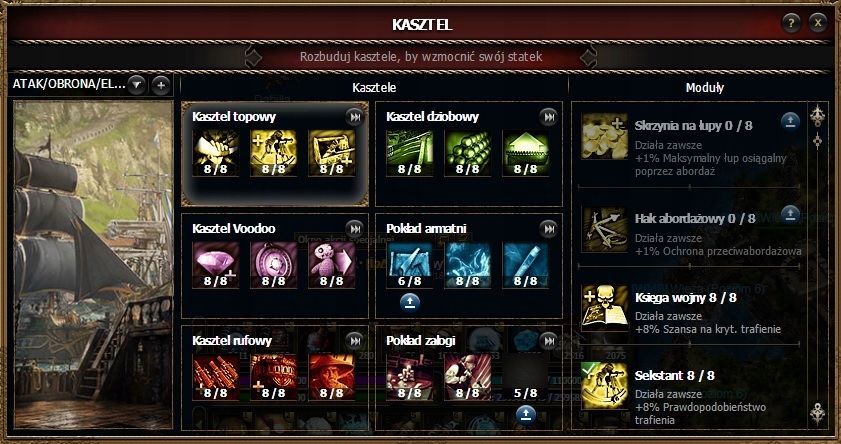Upgrade Hak abordażowy with the arrow button
This screenshot has height=444, width=841.
point(790,215)
